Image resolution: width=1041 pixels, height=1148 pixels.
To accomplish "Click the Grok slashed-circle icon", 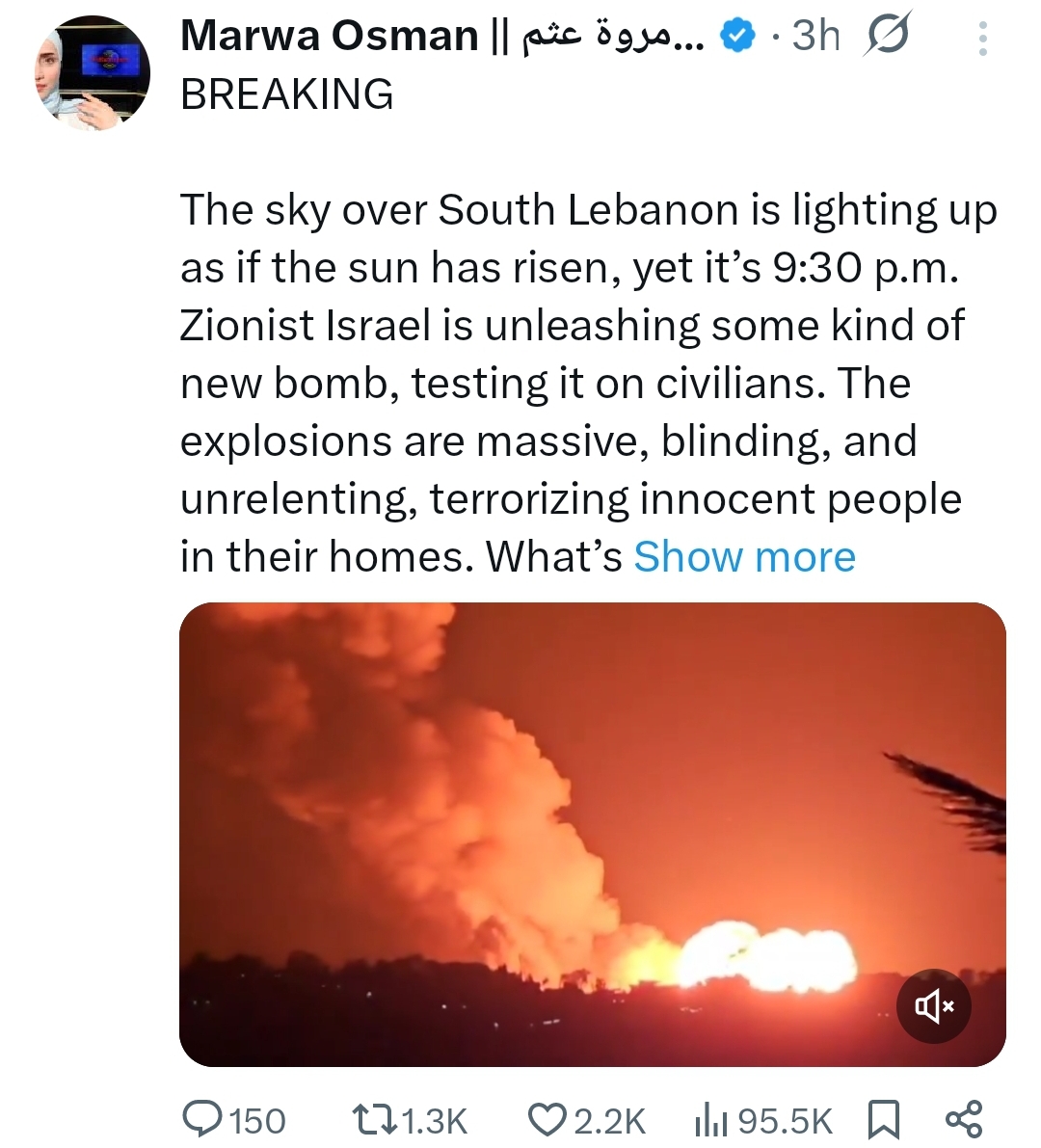I will 886,37.
